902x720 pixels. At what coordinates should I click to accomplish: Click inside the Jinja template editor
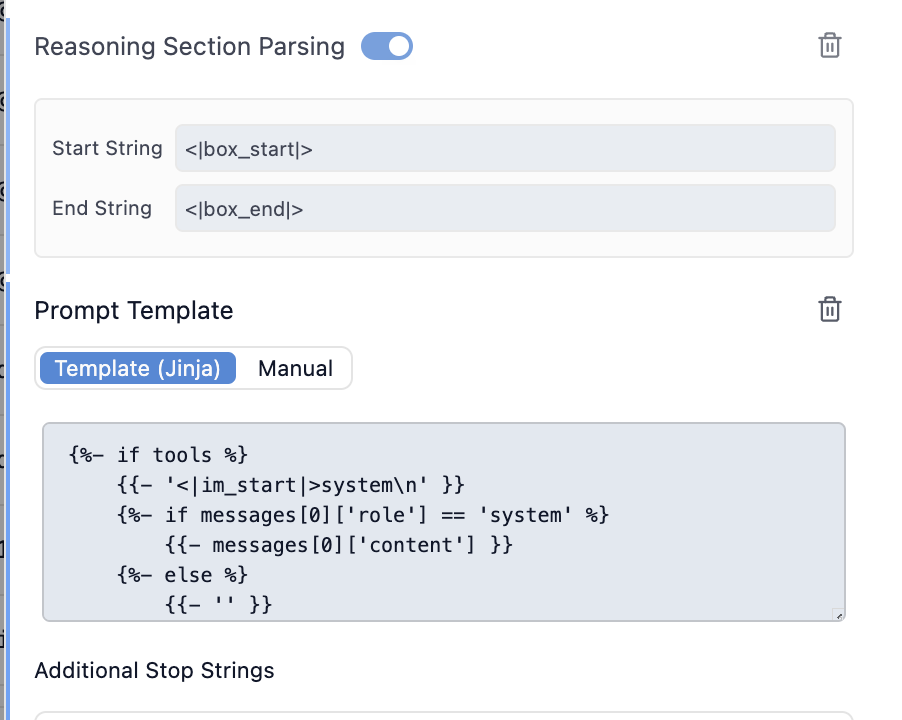click(x=600, y=560)
